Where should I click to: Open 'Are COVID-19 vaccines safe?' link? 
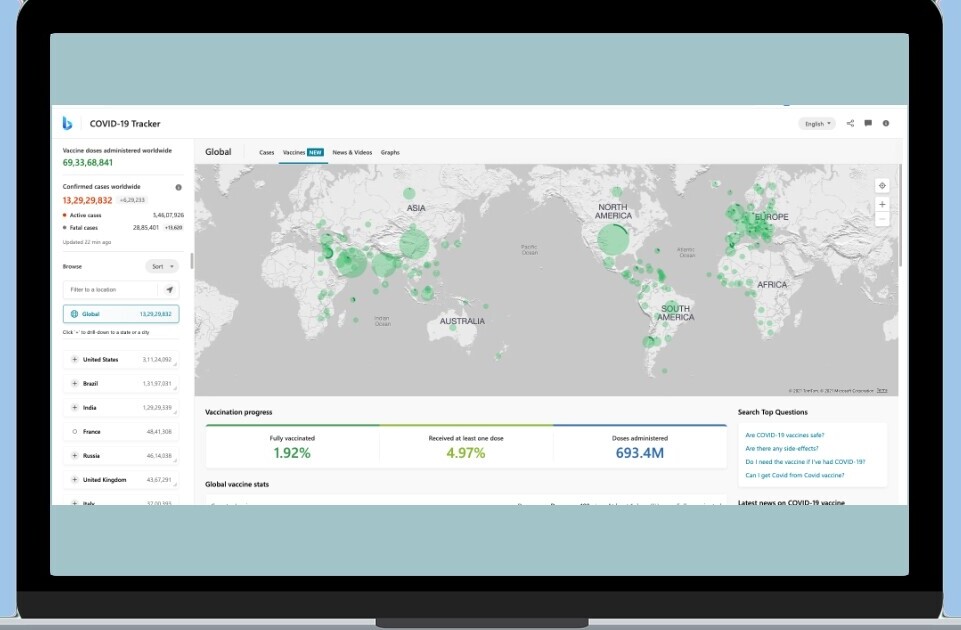(x=784, y=435)
